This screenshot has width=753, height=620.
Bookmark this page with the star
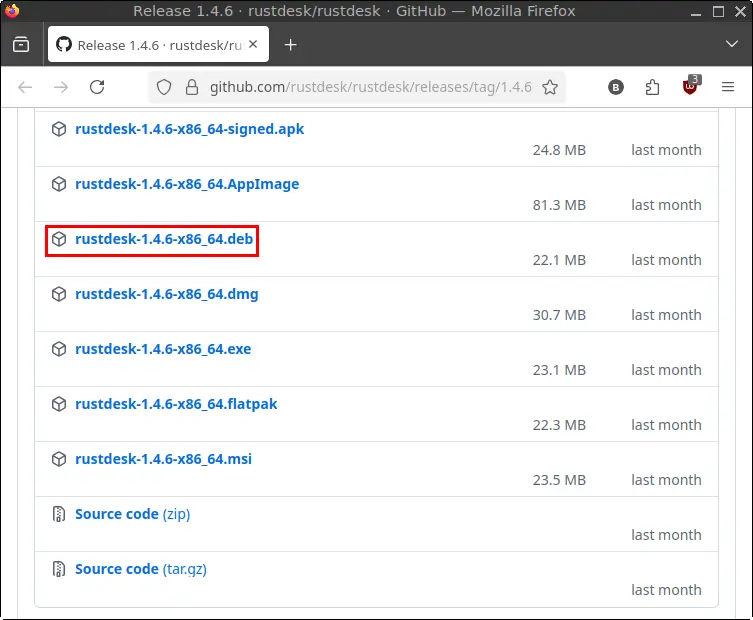[x=550, y=87]
